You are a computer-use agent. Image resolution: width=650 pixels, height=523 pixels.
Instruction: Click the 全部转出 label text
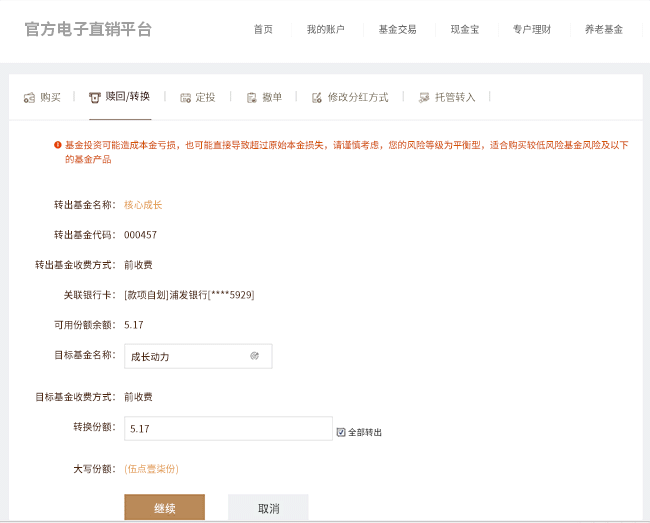coord(365,432)
